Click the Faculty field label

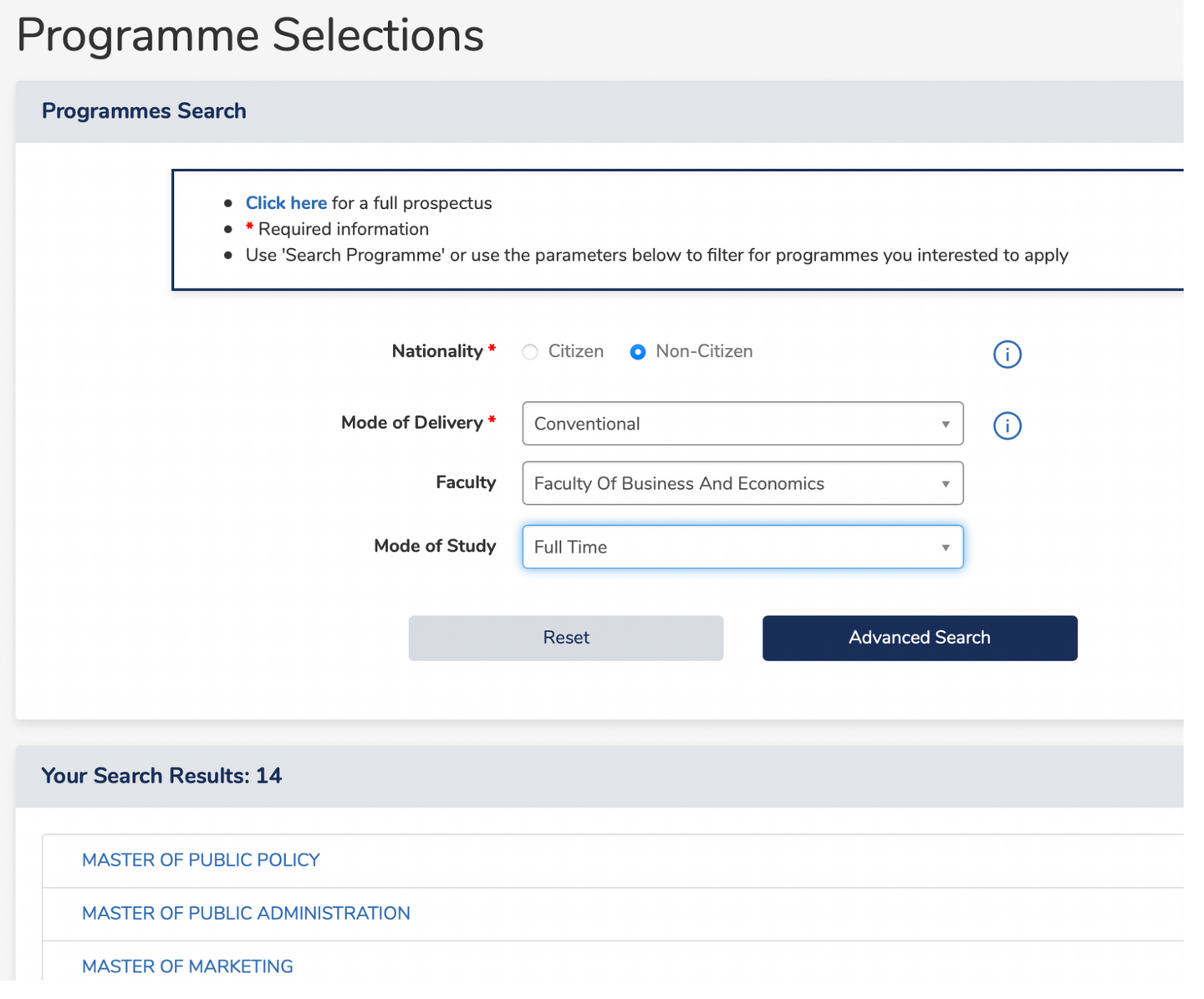[x=466, y=482]
